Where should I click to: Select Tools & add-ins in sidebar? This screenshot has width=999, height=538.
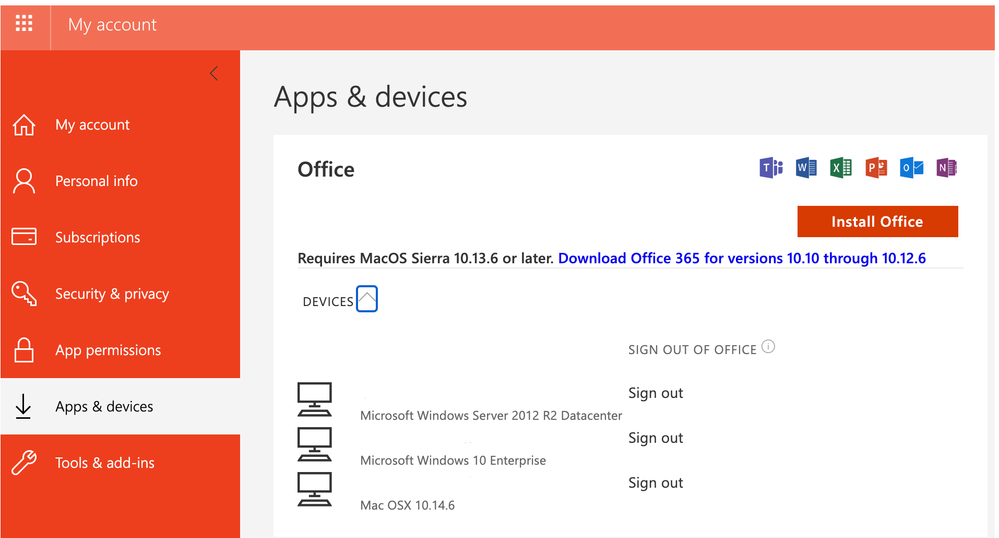tap(104, 463)
